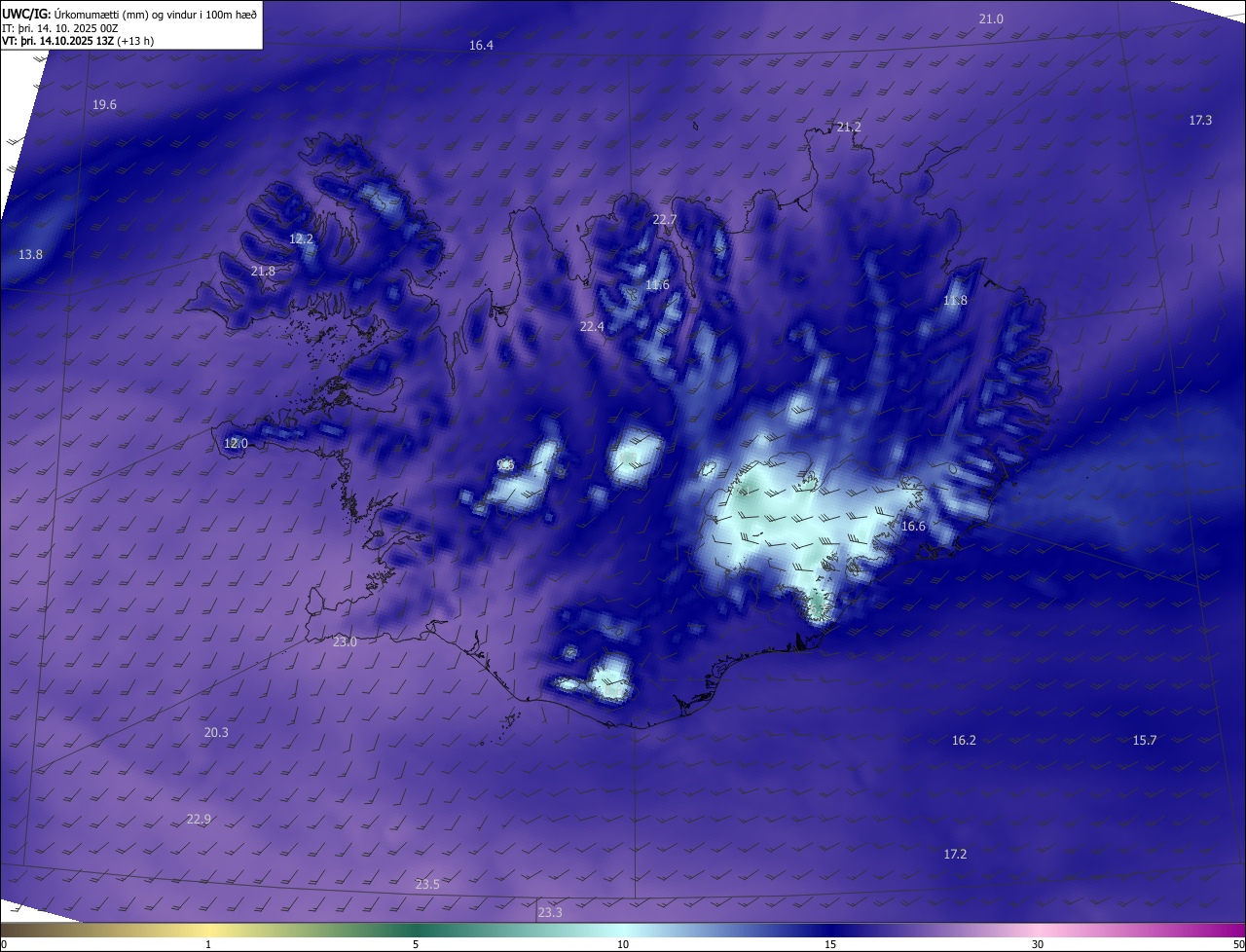This screenshot has width=1246, height=952.
Task: Click the 23.3 value label
Action: 550,913
